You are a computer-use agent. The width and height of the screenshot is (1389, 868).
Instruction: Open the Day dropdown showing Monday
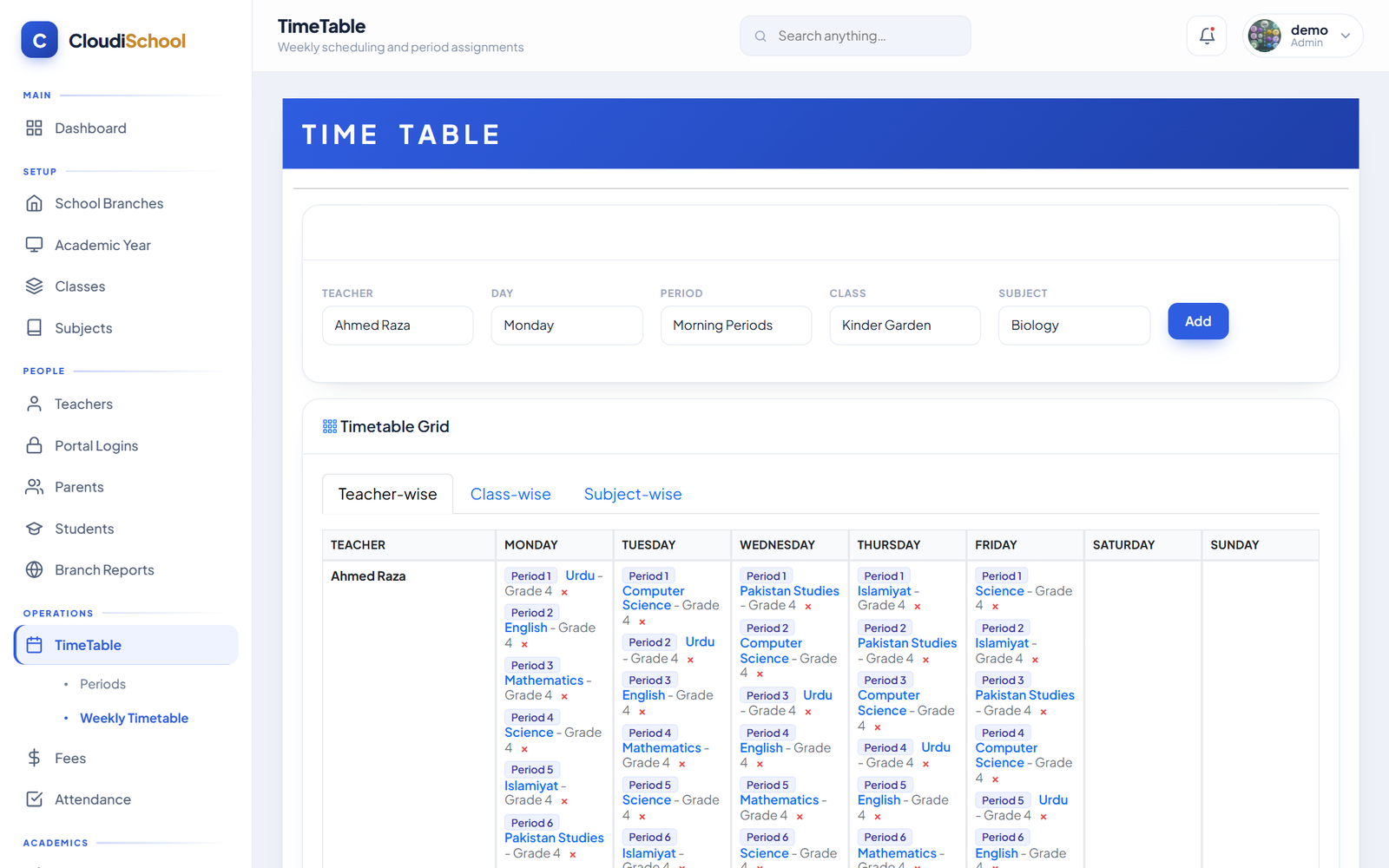[567, 325]
